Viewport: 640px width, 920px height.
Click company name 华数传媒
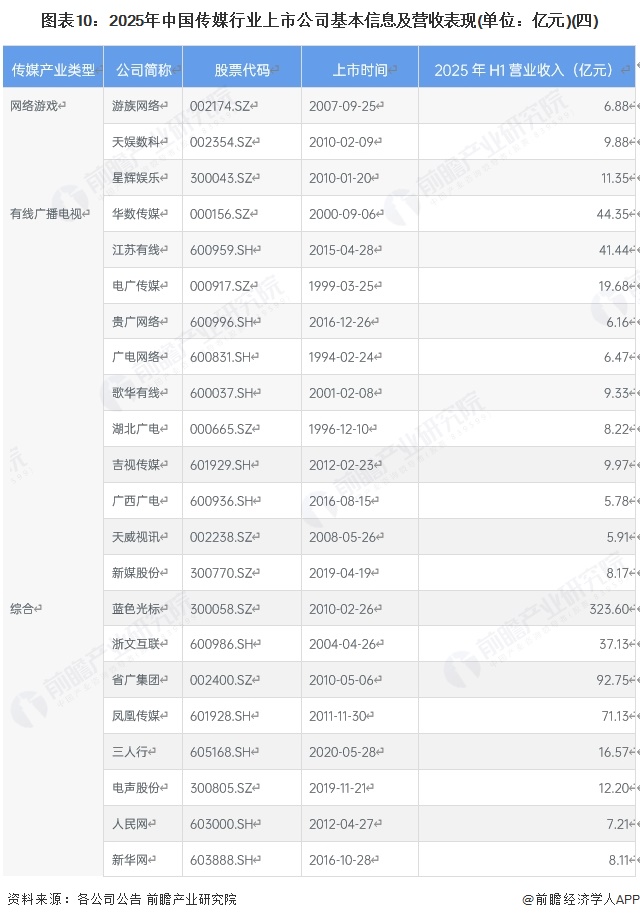pos(136,214)
